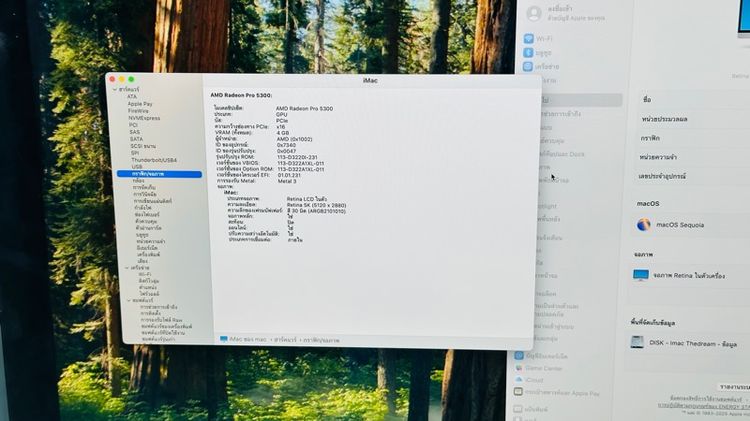This screenshot has height=421, width=750.
Task: Open Wallet & Apple Pay icon in Settings sidebar
Action: pyautogui.click(x=518, y=392)
